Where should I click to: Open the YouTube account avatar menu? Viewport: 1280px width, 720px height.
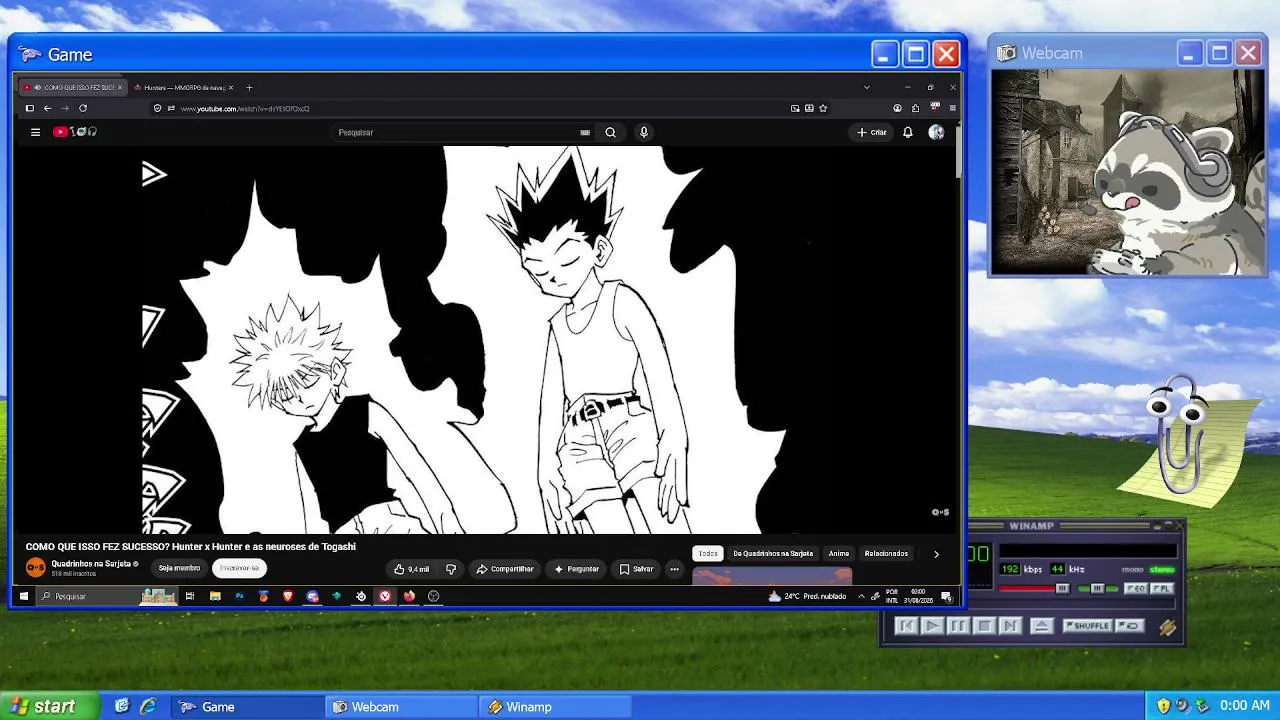pyautogui.click(x=936, y=132)
